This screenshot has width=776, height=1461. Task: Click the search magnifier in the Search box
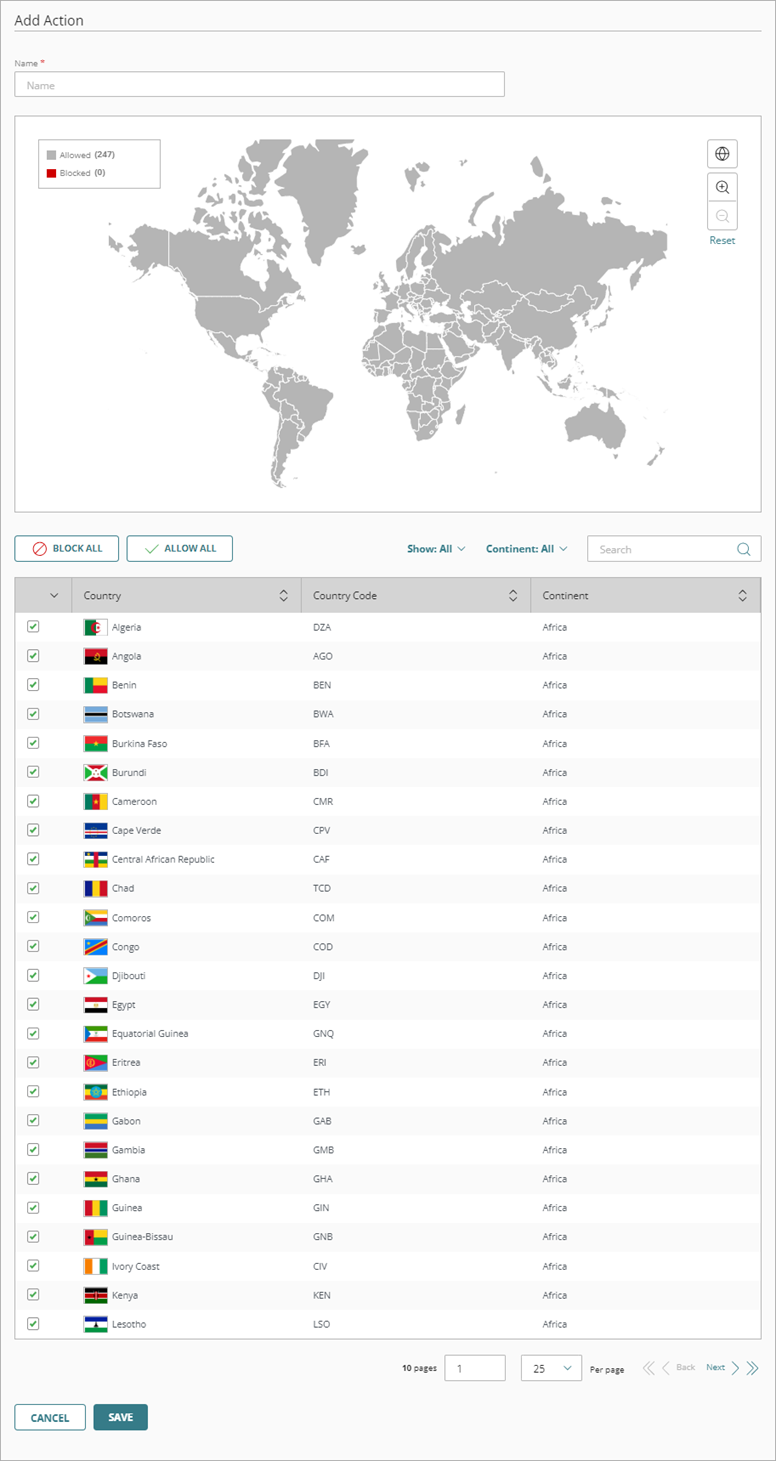[x=743, y=548]
